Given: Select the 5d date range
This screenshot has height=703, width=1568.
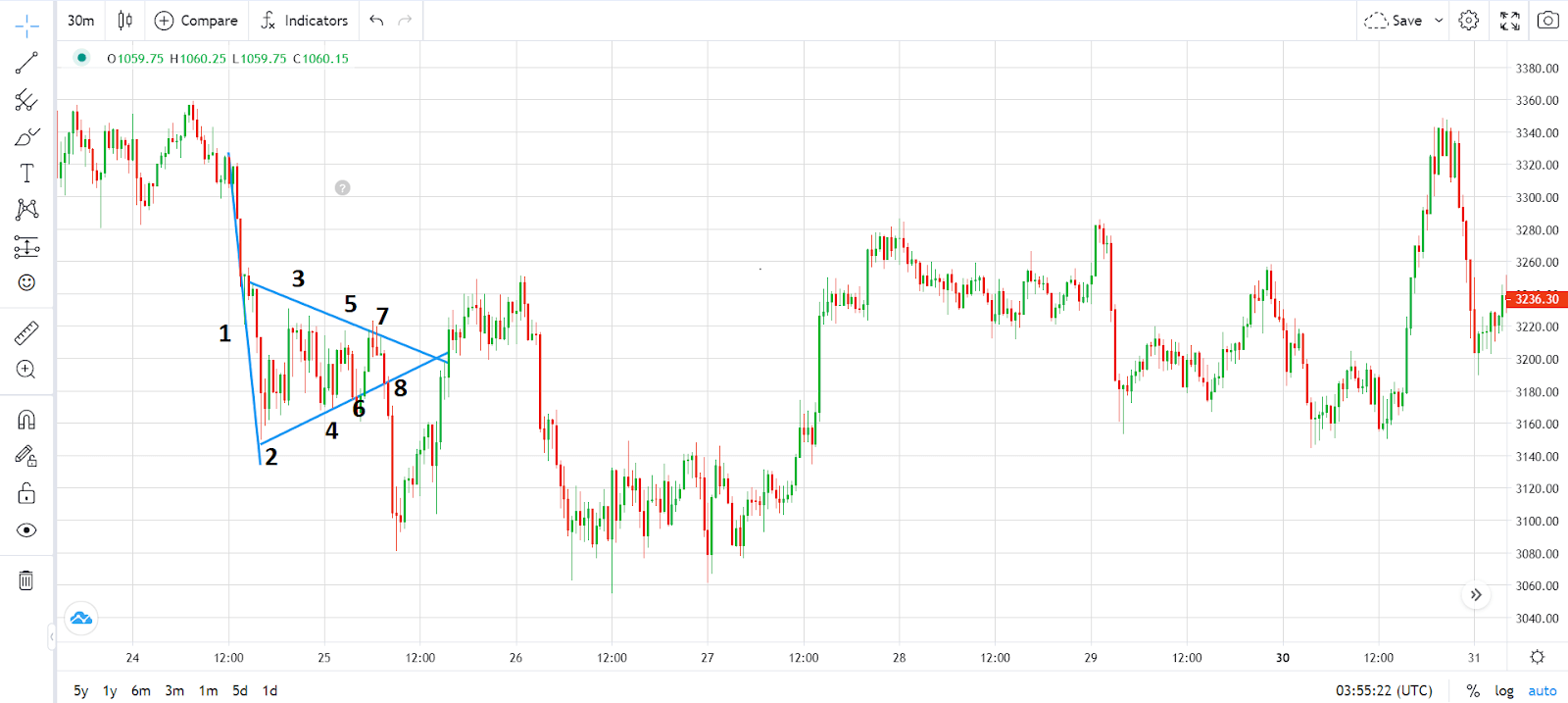Looking at the screenshot, I should click(240, 691).
